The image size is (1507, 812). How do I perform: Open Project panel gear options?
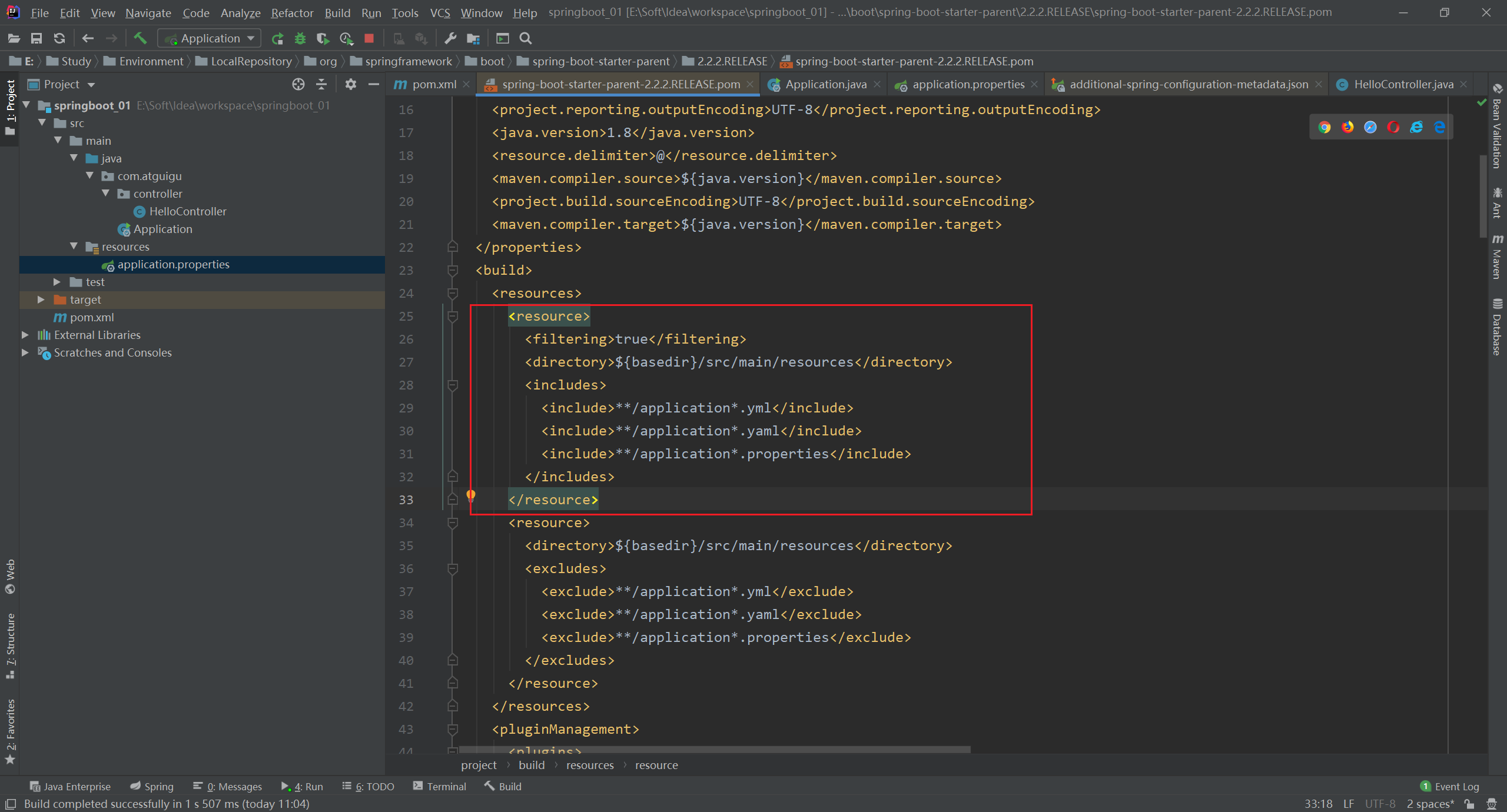(x=351, y=84)
